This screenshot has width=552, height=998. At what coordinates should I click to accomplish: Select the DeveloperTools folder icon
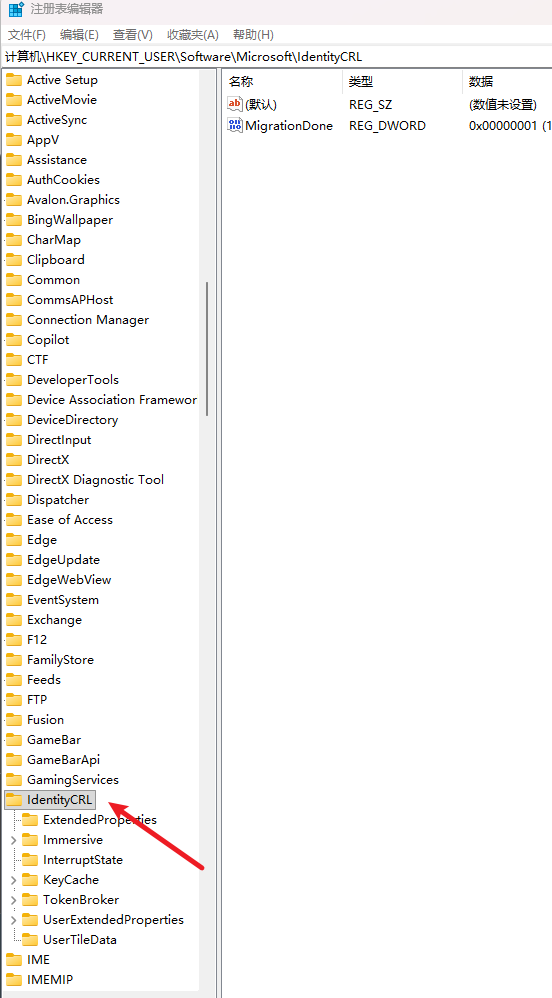click(14, 380)
